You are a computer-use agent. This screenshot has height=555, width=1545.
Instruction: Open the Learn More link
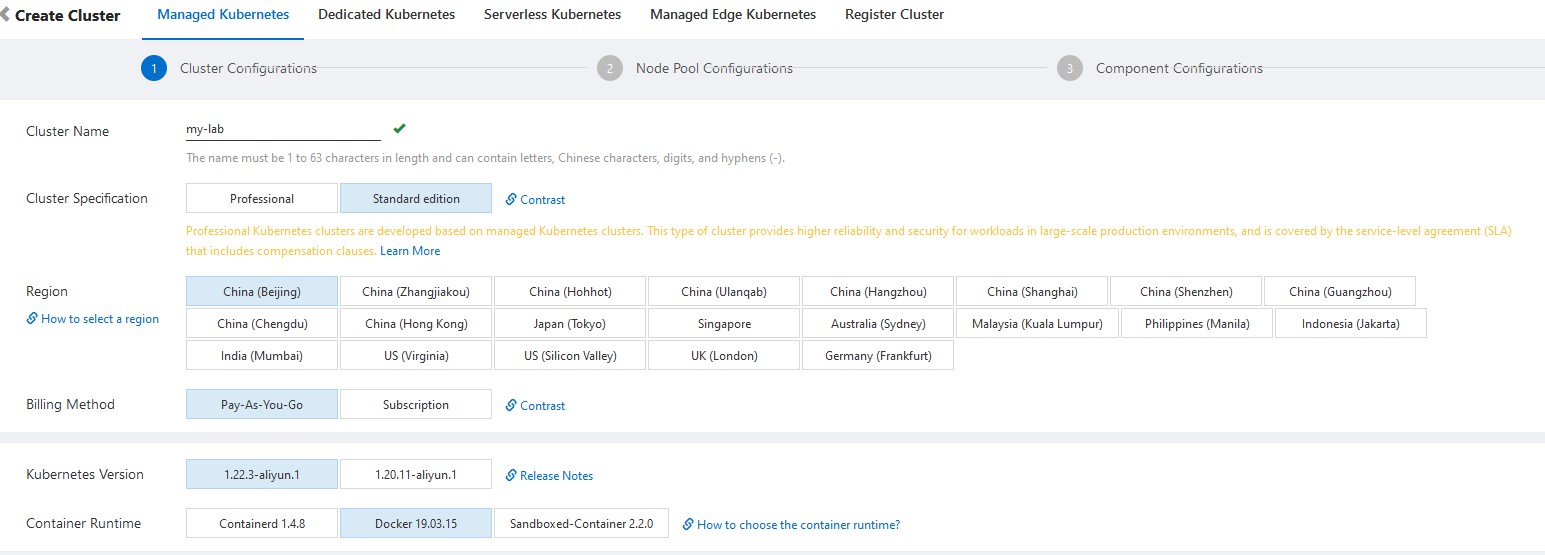(410, 251)
